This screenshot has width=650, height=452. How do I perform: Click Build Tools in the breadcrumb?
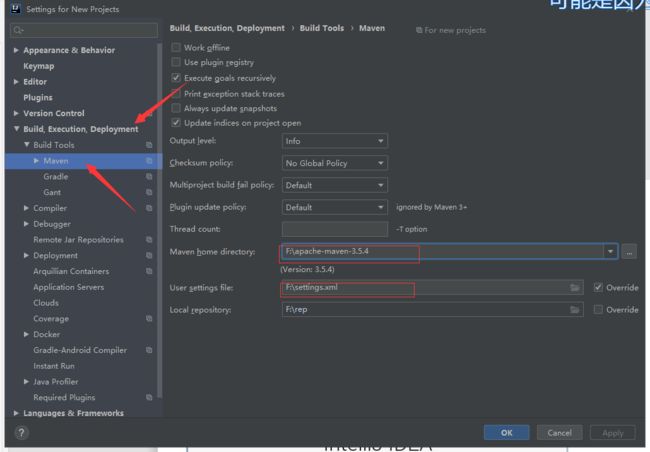(x=322, y=28)
